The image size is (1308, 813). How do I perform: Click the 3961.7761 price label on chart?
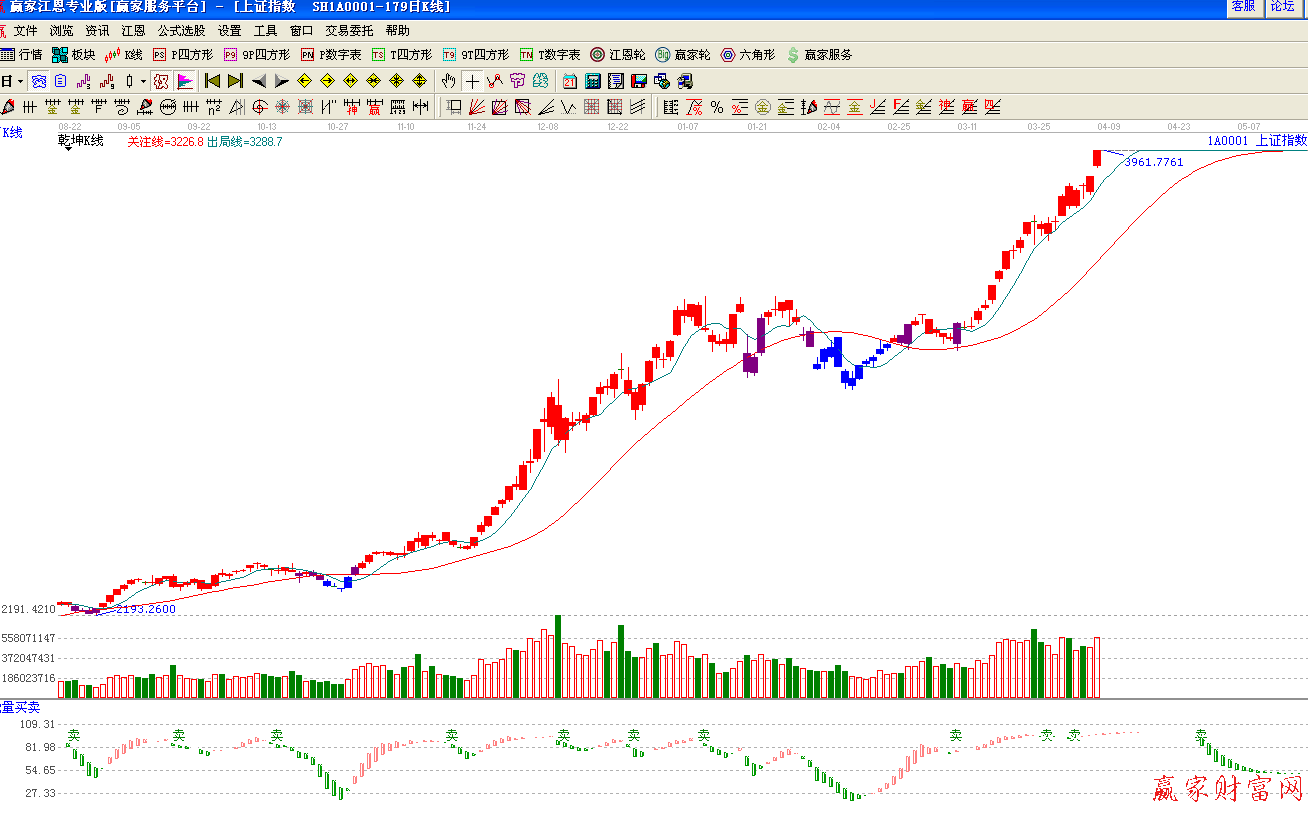pos(1153,162)
